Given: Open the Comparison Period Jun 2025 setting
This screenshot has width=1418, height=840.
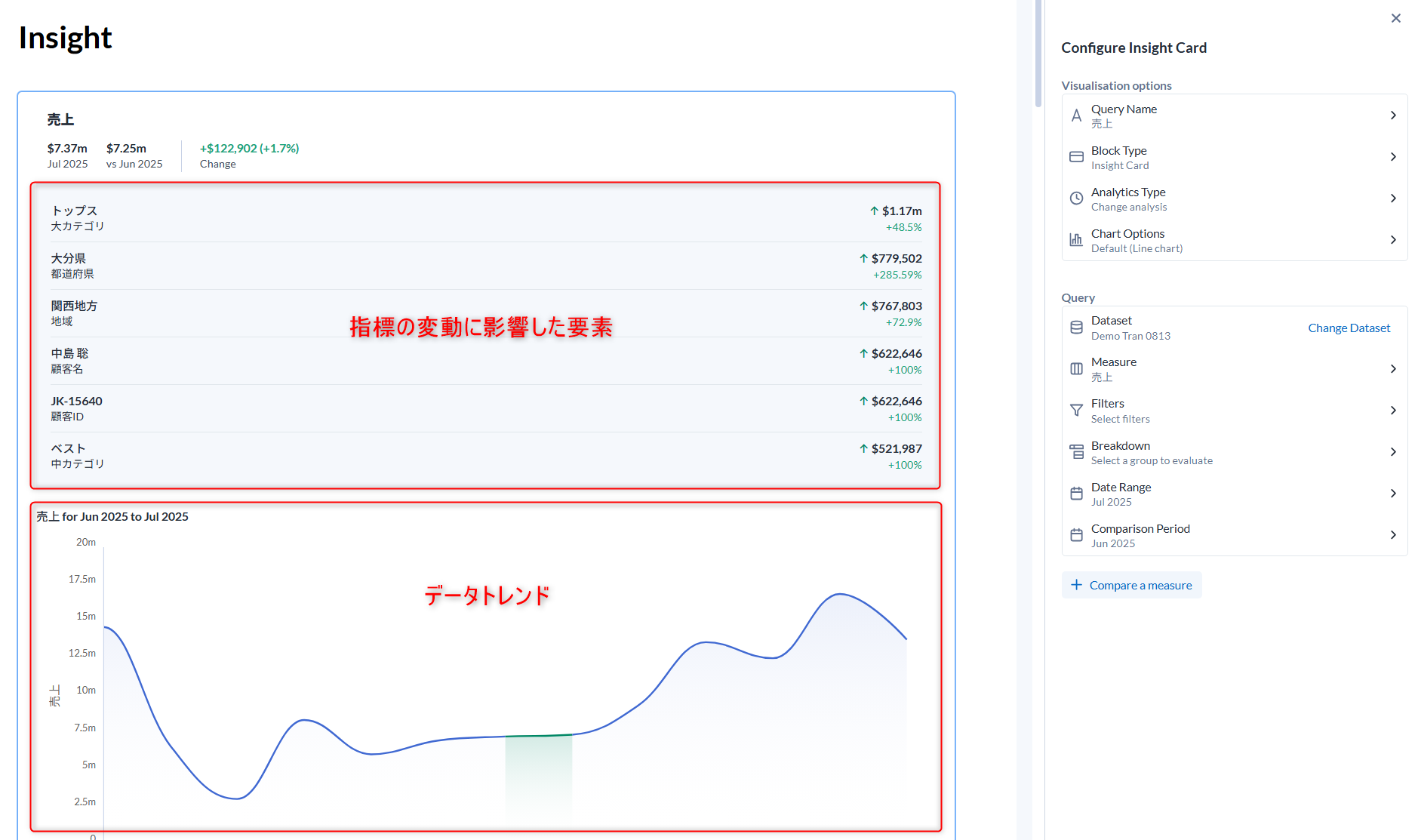Looking at the screenshot, I should [x=1235, y=535].
